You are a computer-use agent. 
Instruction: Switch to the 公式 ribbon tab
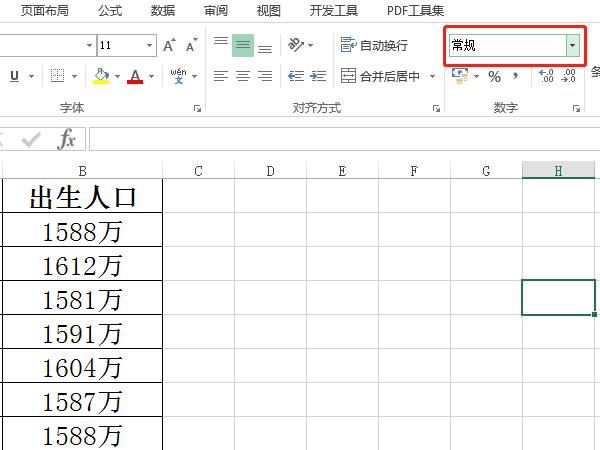click(110, 10)
